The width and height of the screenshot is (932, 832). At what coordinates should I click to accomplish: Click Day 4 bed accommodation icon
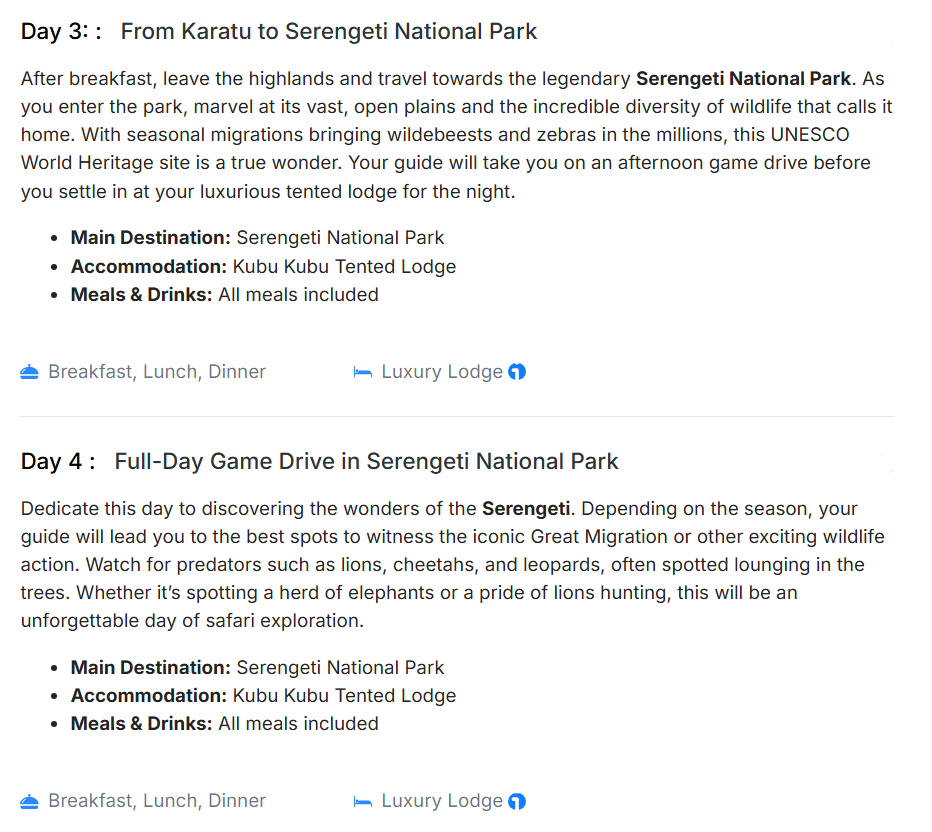click(362, 801)
